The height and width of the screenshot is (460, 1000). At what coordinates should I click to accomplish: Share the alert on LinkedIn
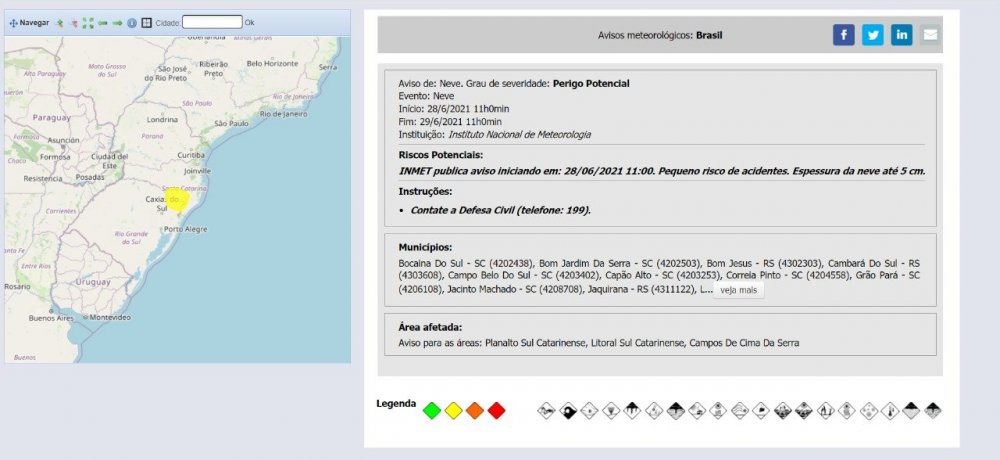click(x=902, y=35)
